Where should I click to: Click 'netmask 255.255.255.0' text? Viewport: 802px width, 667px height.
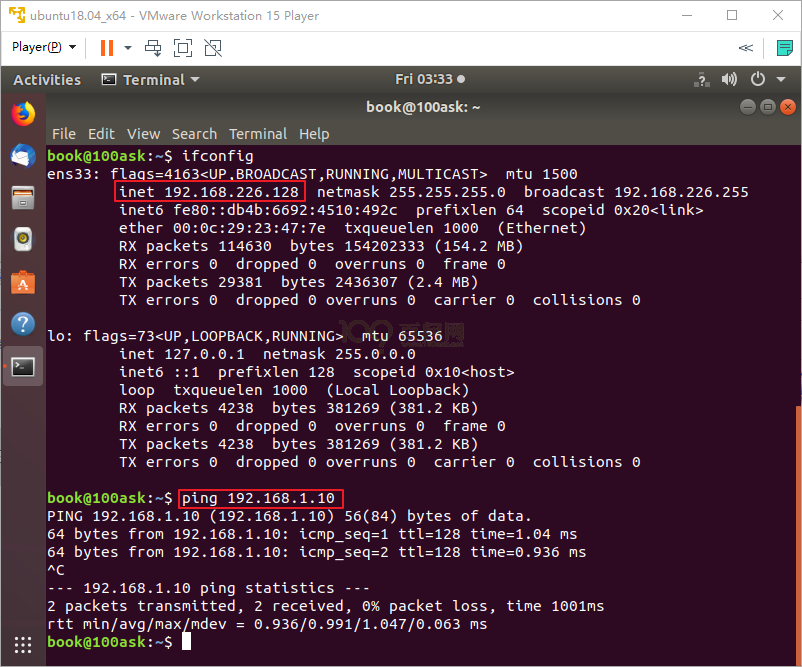411,192
